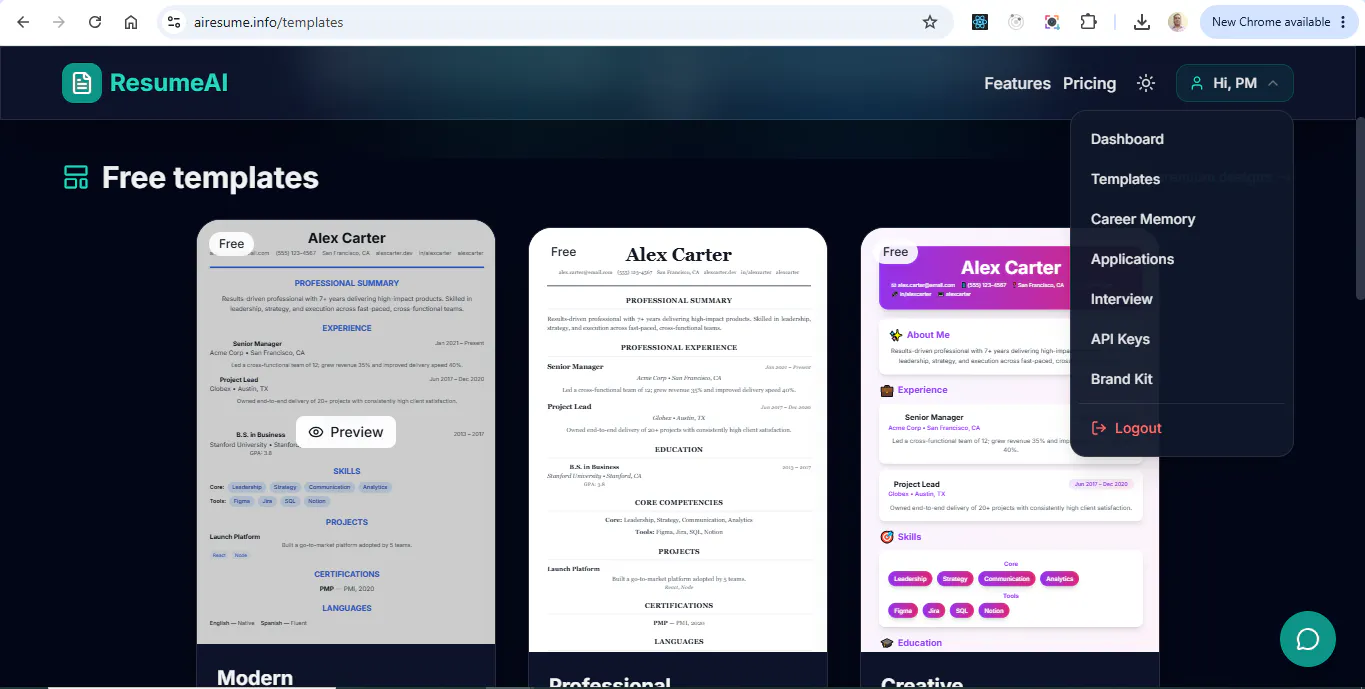Click Preview button on Modern template
1365x689 pixels.
click(x=346, y=432)
